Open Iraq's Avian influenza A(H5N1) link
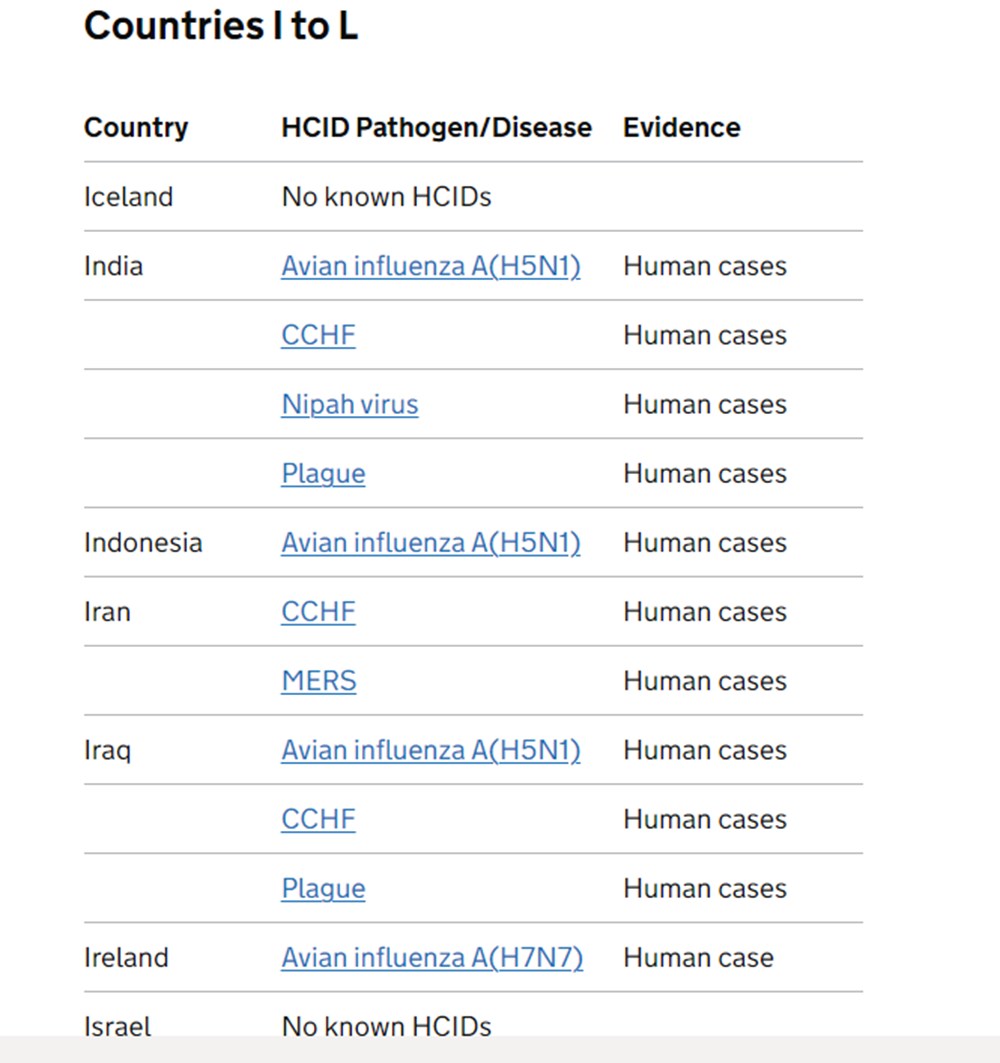The image size is (1000, 1063). click(430, 750)
